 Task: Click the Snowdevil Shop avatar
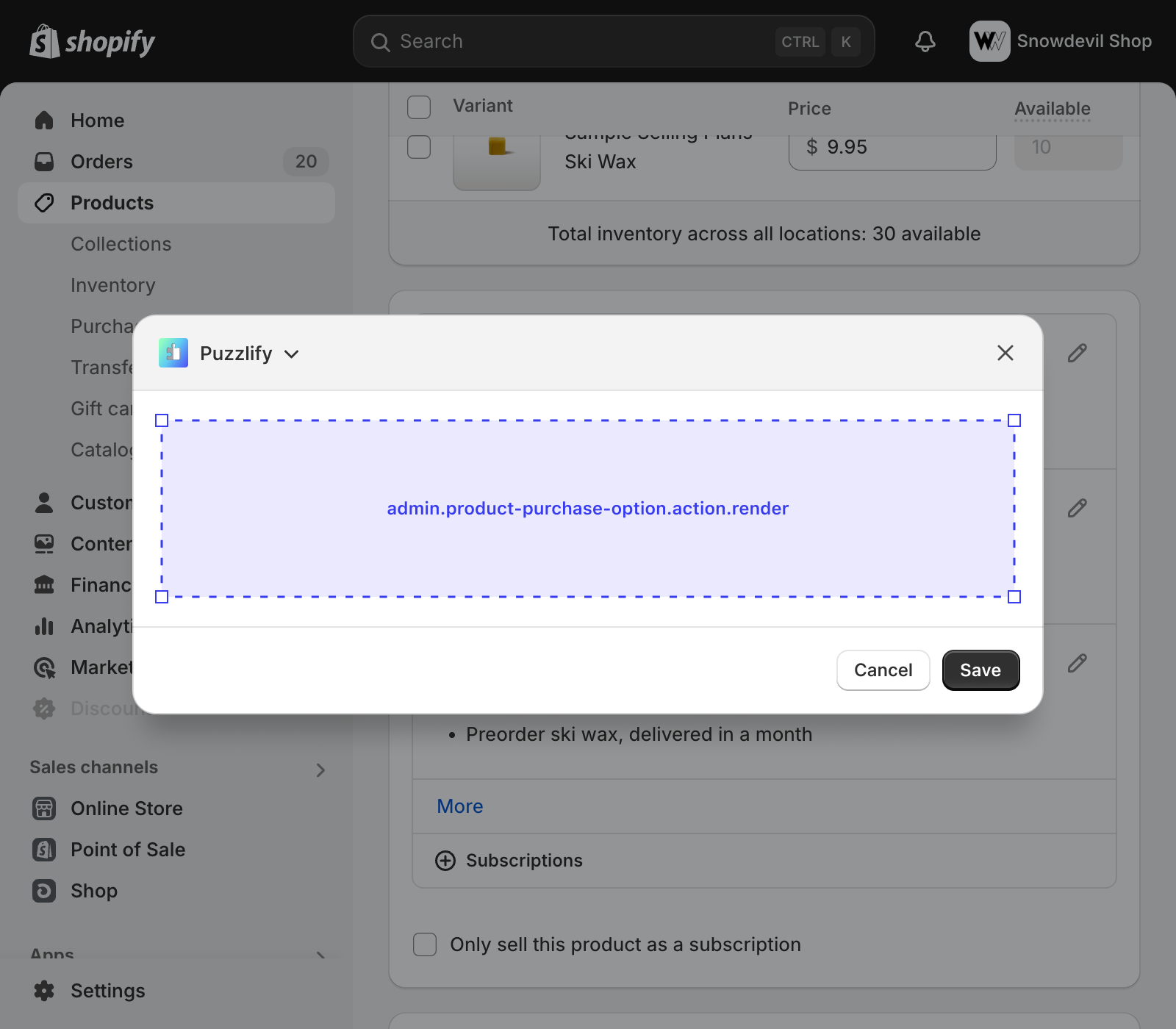point(989,41)
